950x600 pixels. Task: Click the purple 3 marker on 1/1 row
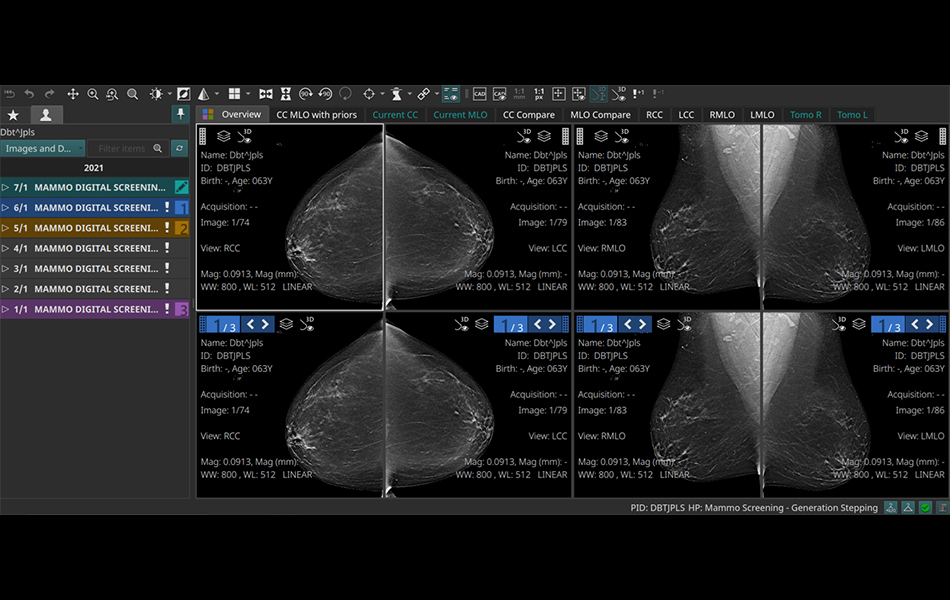point(182,310)
